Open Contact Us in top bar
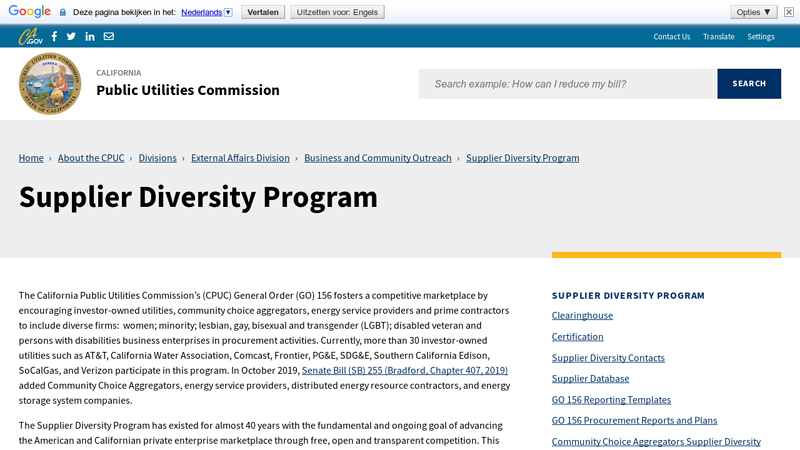 click(x=671, y=37)
